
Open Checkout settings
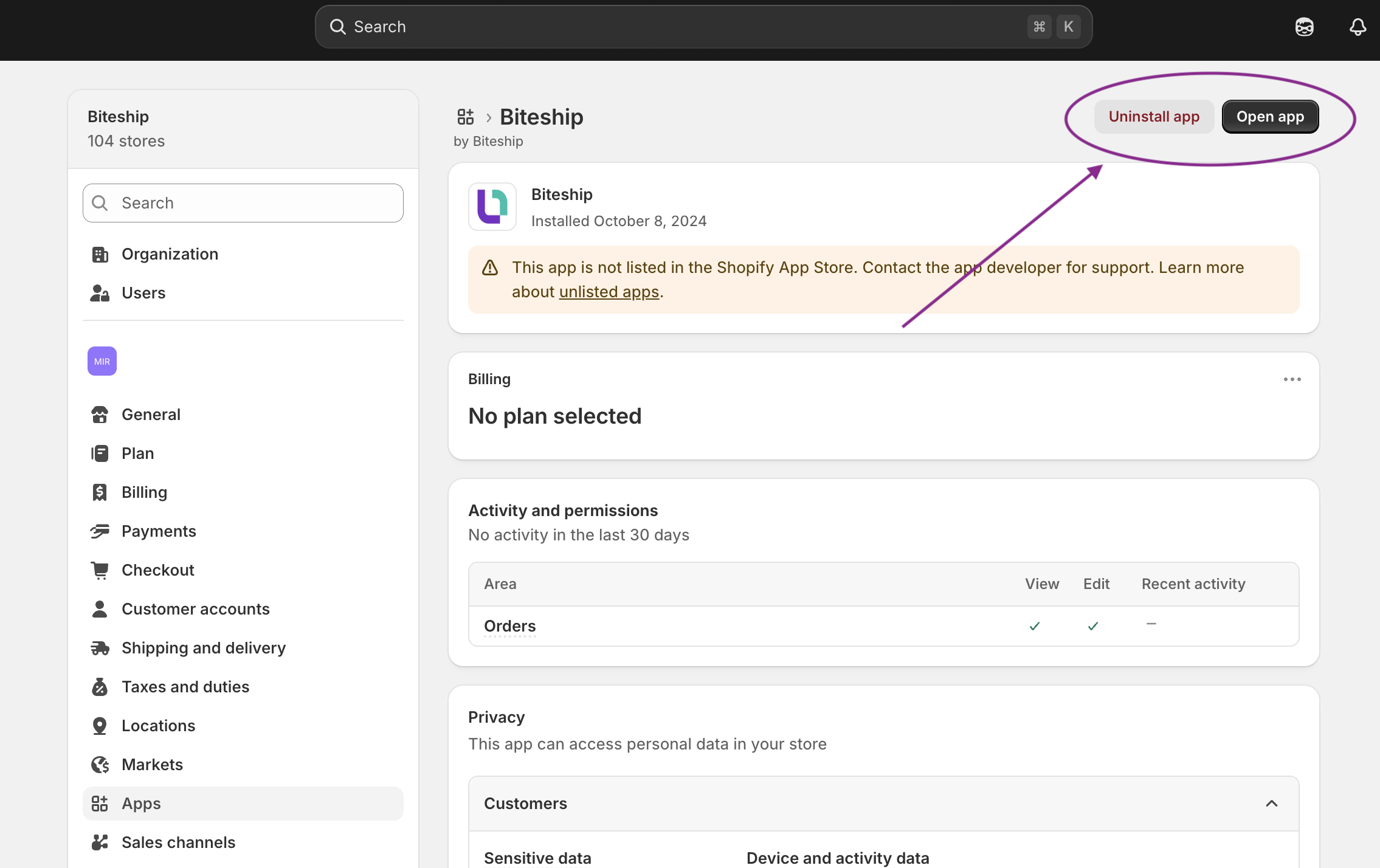(x=243, y=570)
